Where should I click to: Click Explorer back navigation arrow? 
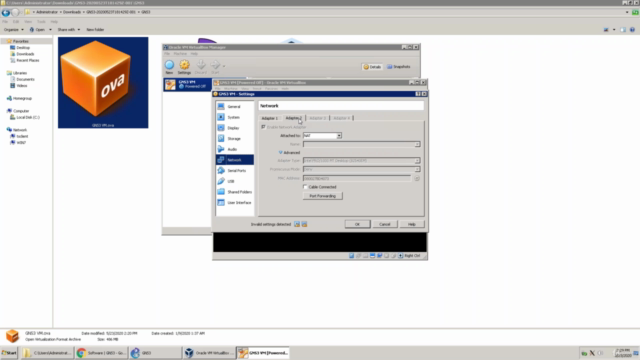point(6,12)
